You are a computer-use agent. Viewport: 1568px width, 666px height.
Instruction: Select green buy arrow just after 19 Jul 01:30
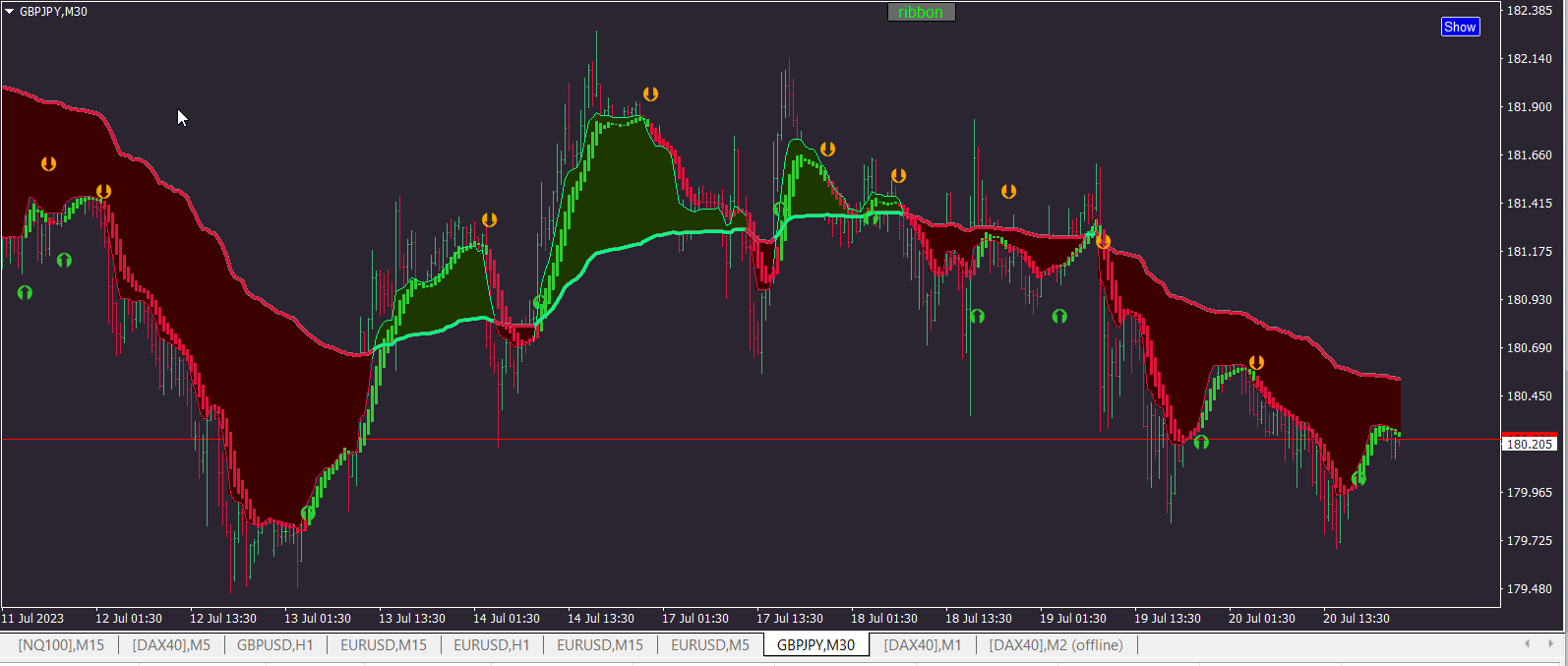1059,316
